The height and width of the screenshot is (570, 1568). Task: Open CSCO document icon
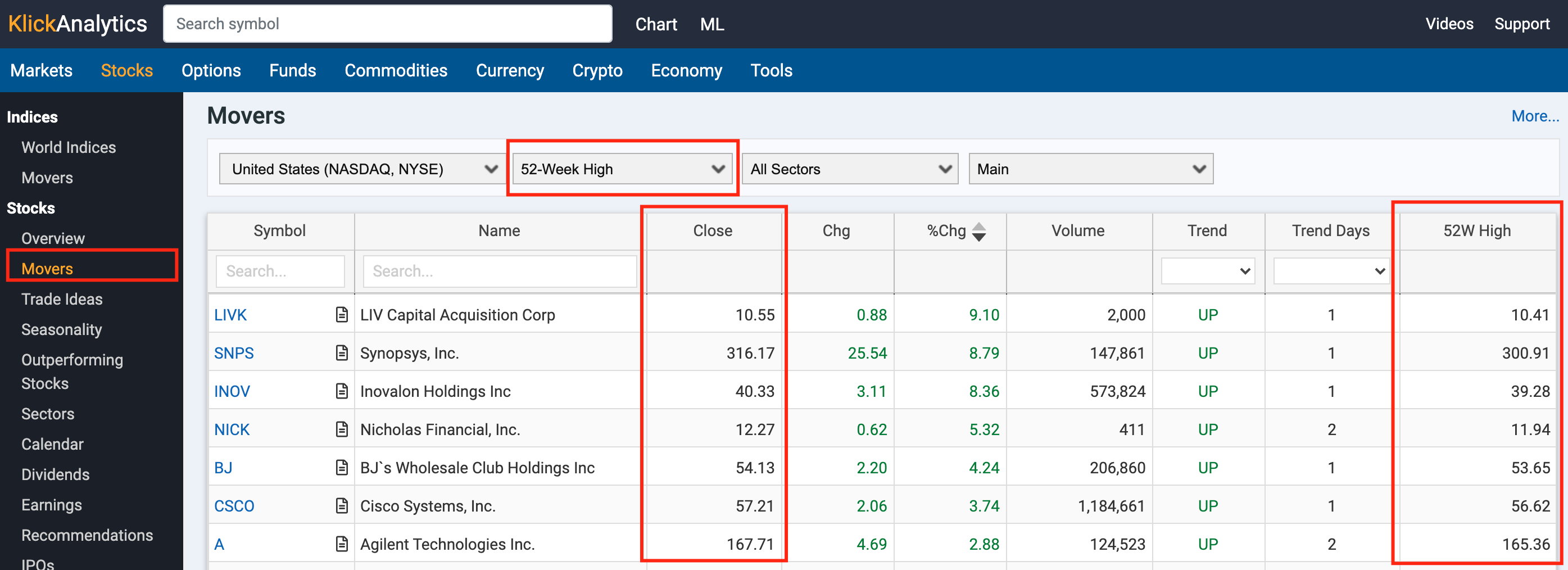(x=342, y=505)
